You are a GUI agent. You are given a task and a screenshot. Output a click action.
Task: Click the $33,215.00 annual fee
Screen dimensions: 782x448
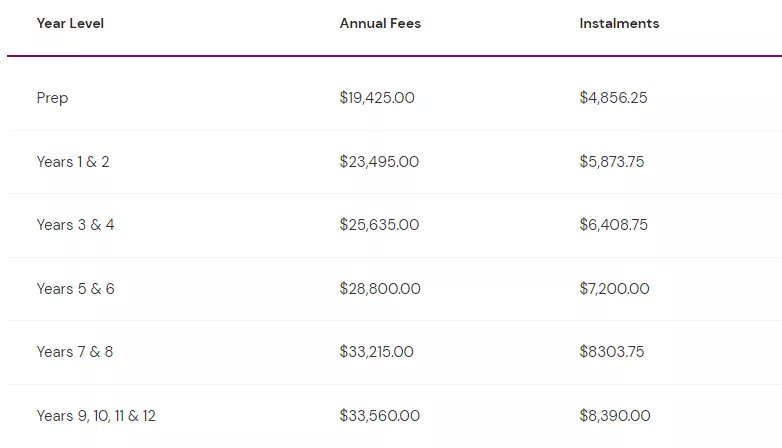(377, 352)
